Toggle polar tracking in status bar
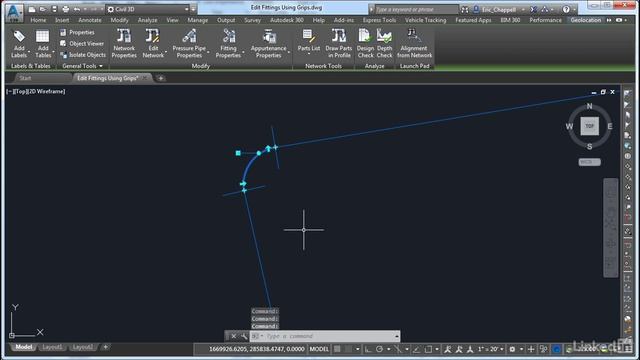Viewport: 640px width, 360px height. point(380,349)
